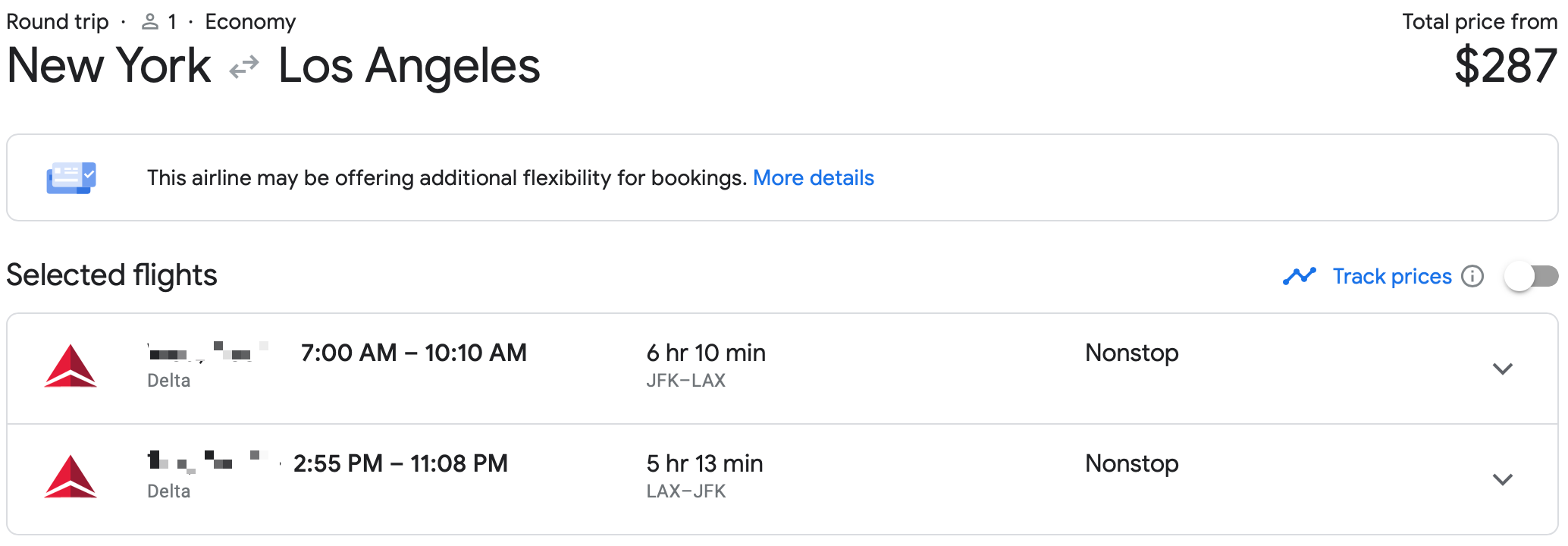Screen dimensions: 1568x546
Task: Expand details for the 7:00 AM flight
Action: coord(1502,369)
